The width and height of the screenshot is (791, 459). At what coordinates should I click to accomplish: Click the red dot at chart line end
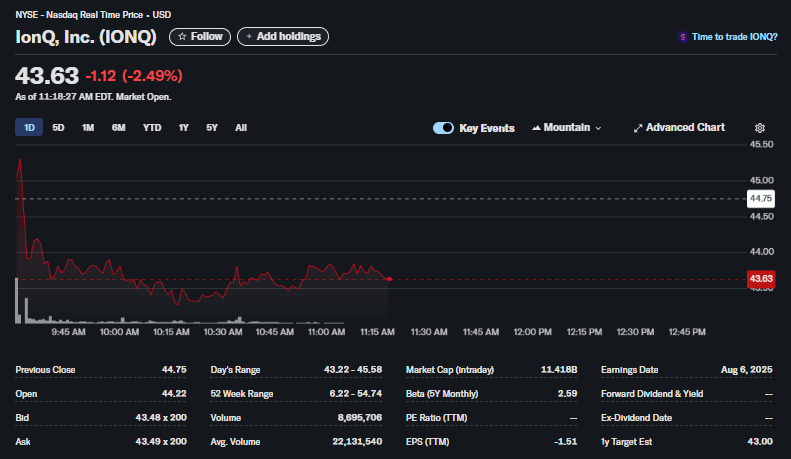click(389, 279)
